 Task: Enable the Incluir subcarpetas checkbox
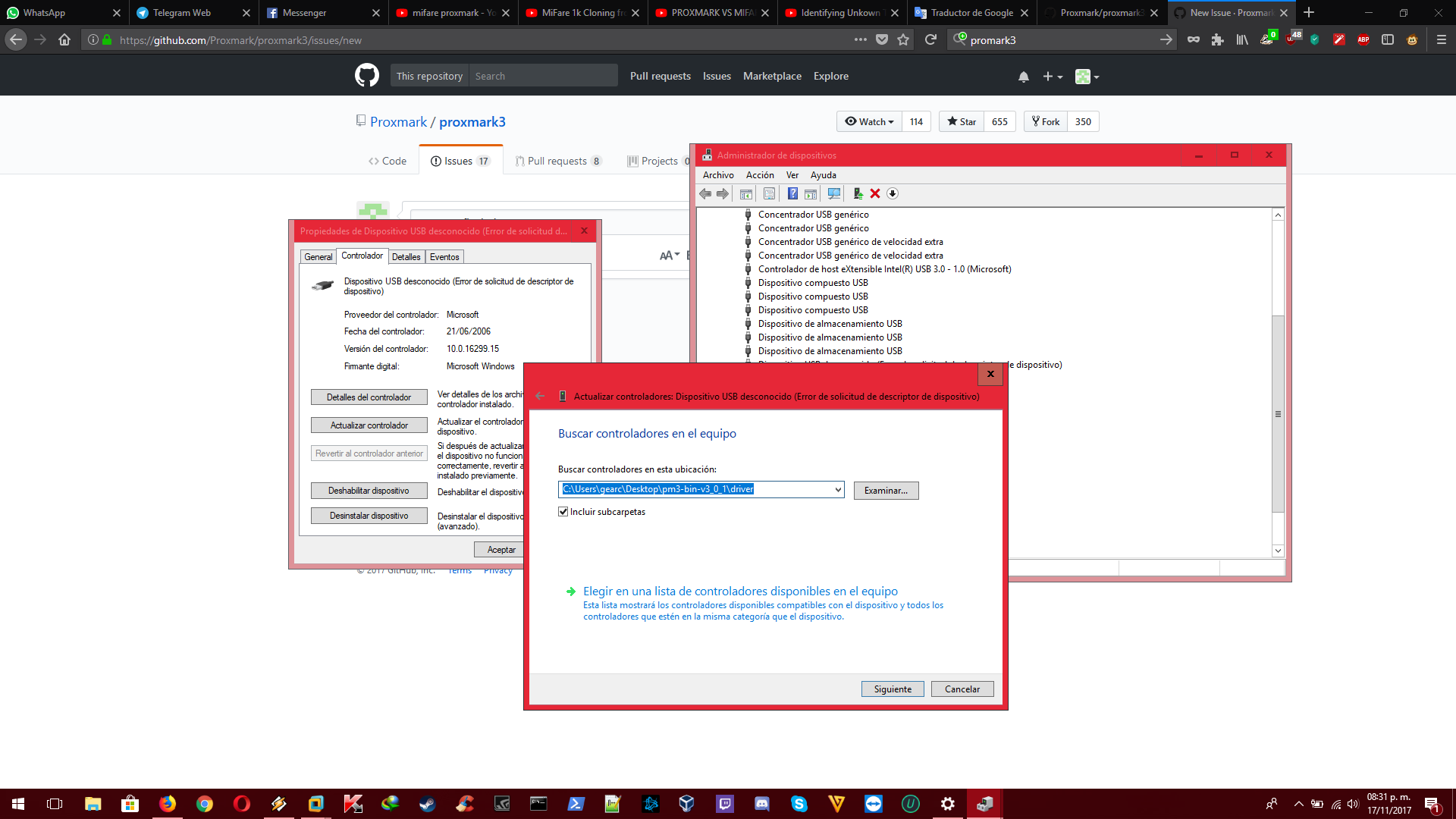(563, 511)
